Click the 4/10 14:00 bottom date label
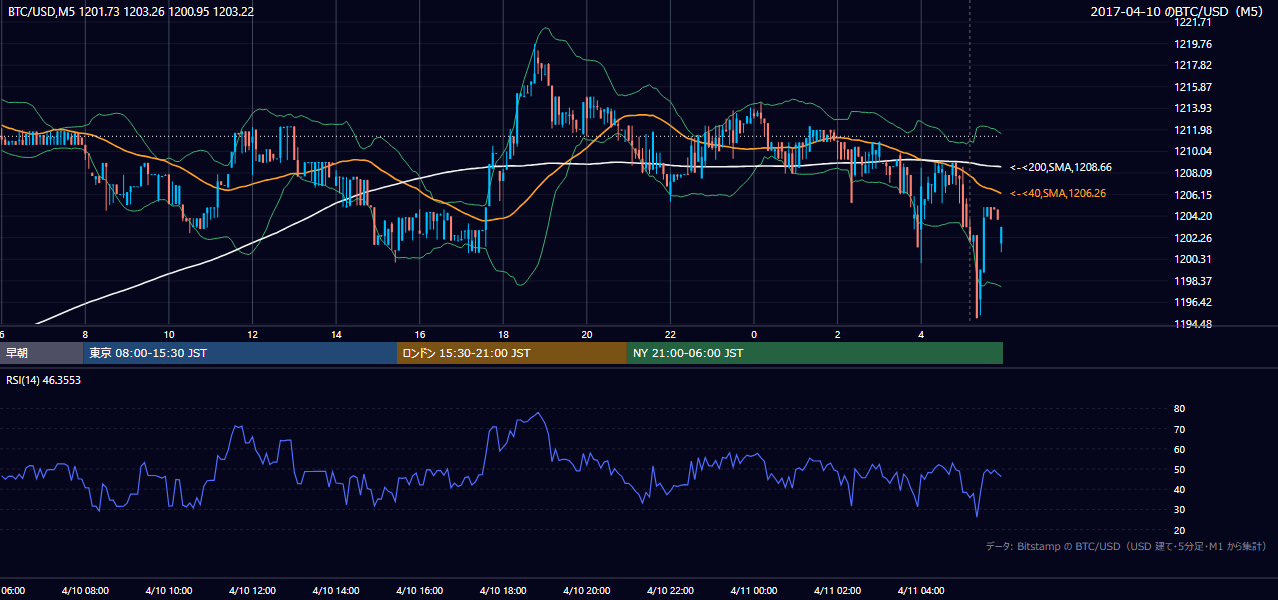 (335, 591)
